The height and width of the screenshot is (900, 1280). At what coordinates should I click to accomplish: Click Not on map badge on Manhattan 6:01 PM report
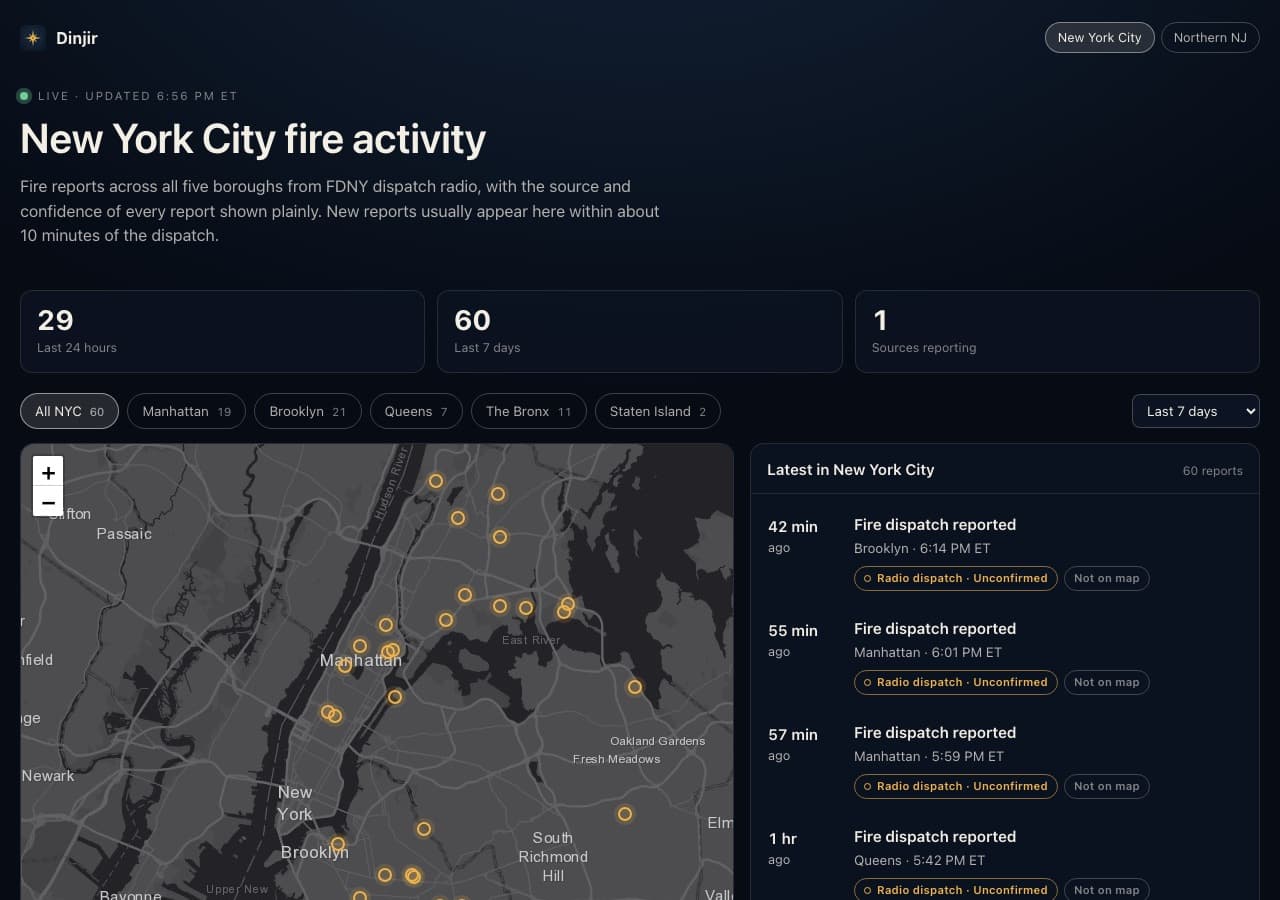pos(1106,682)
